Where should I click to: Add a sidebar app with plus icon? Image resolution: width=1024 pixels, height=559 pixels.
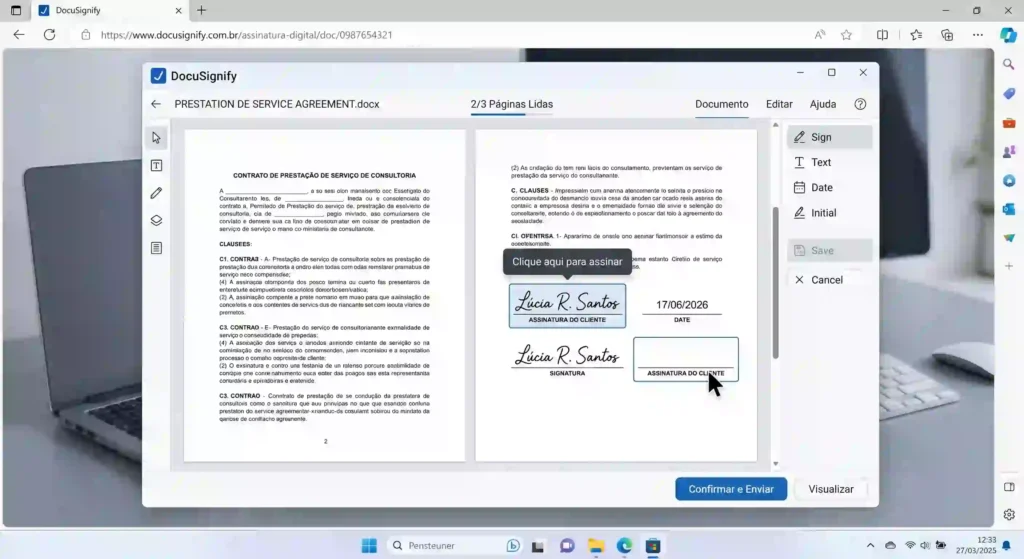tap(1009, 266)
